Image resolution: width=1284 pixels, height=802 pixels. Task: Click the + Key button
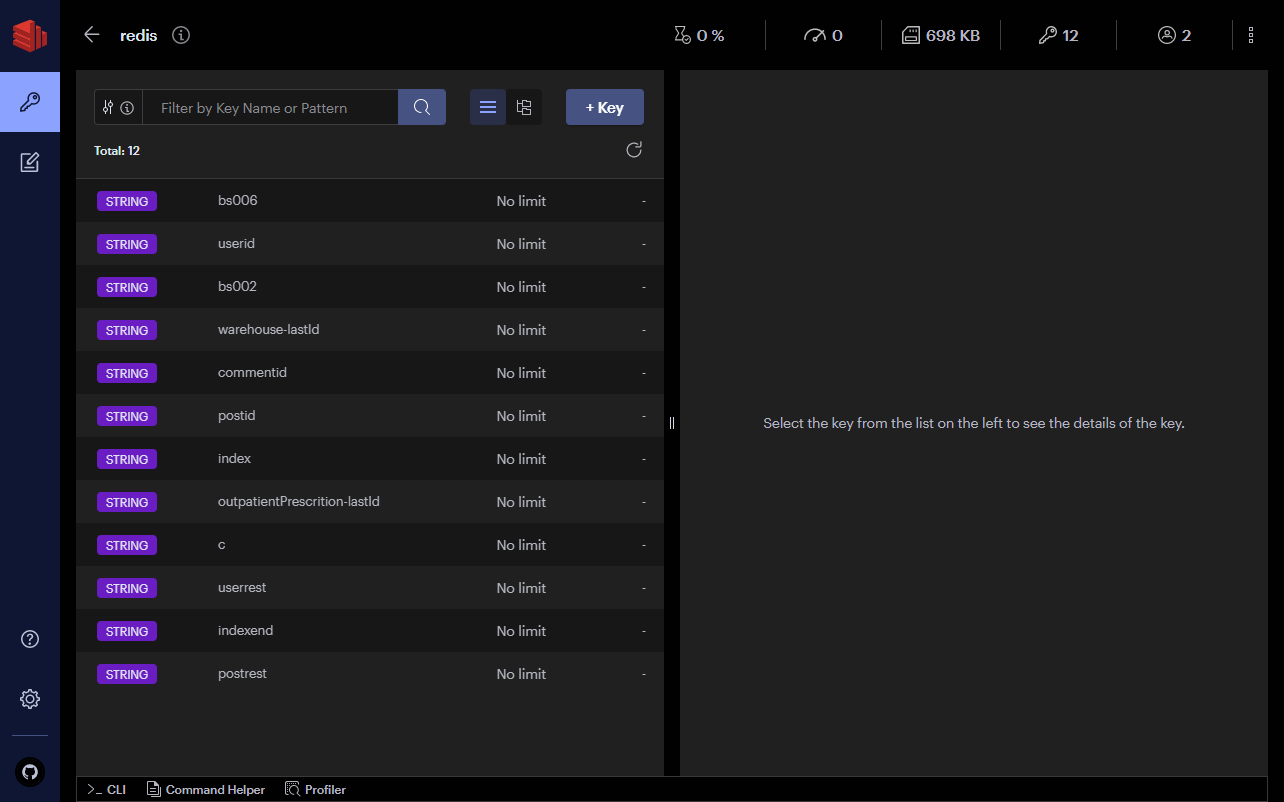point(605,108)
